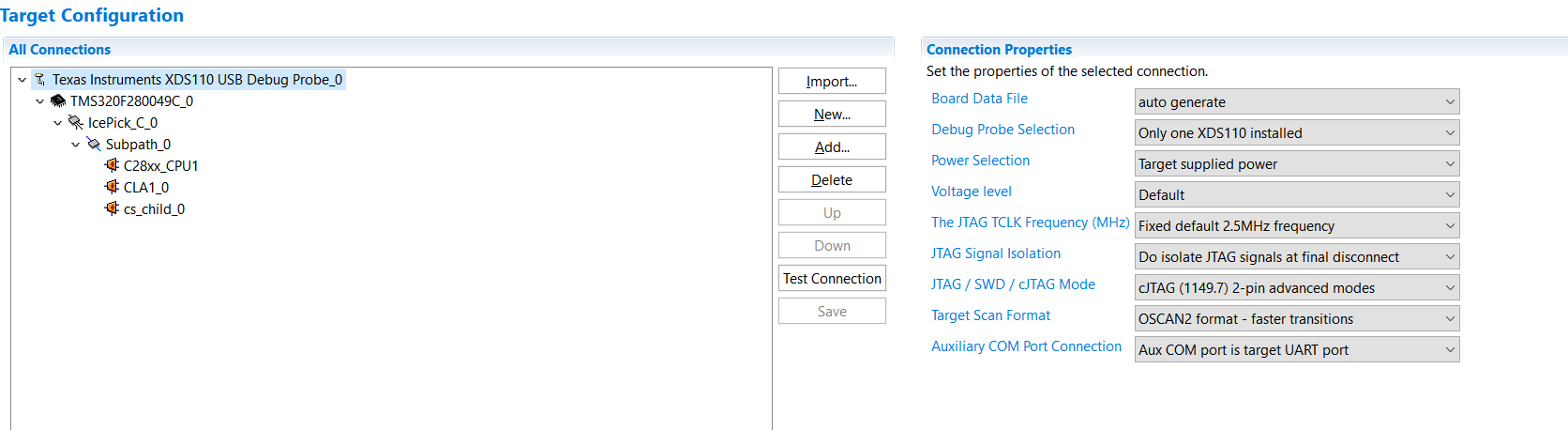The height and width of the screenshot is (430, 1568).
Task: Click the Board Data File label link
Action: click(x=979, y=99)
